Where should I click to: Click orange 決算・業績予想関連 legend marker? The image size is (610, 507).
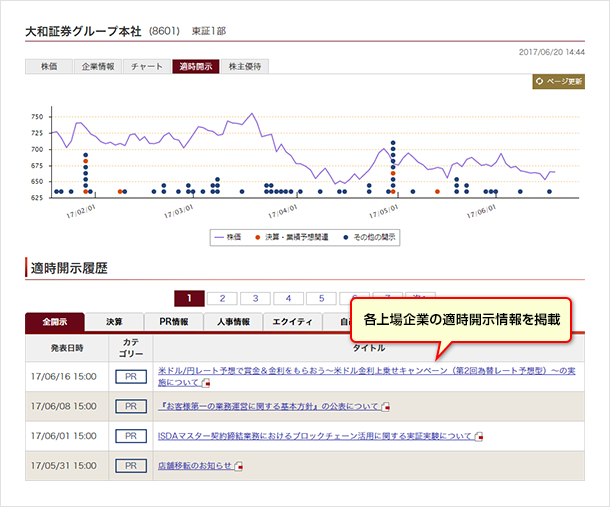[258, 238]
